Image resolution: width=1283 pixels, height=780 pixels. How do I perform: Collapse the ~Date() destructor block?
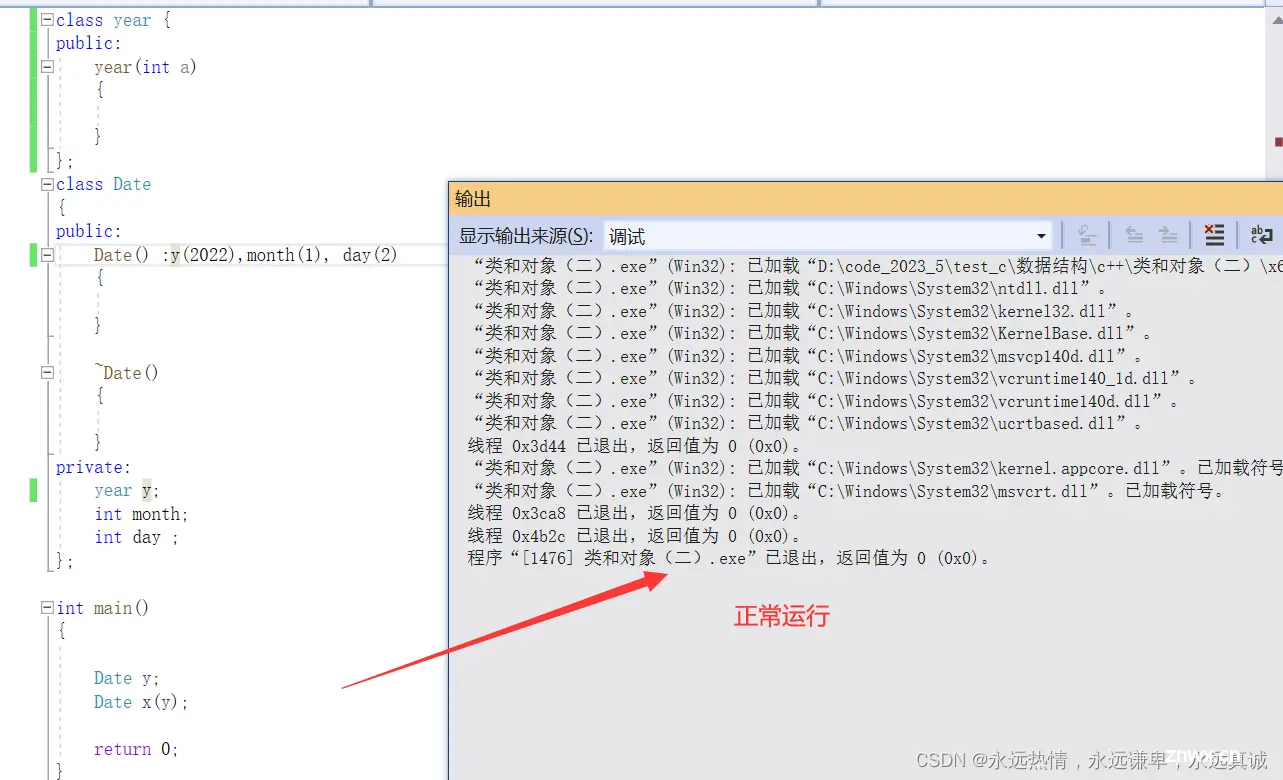click(47, 372)
